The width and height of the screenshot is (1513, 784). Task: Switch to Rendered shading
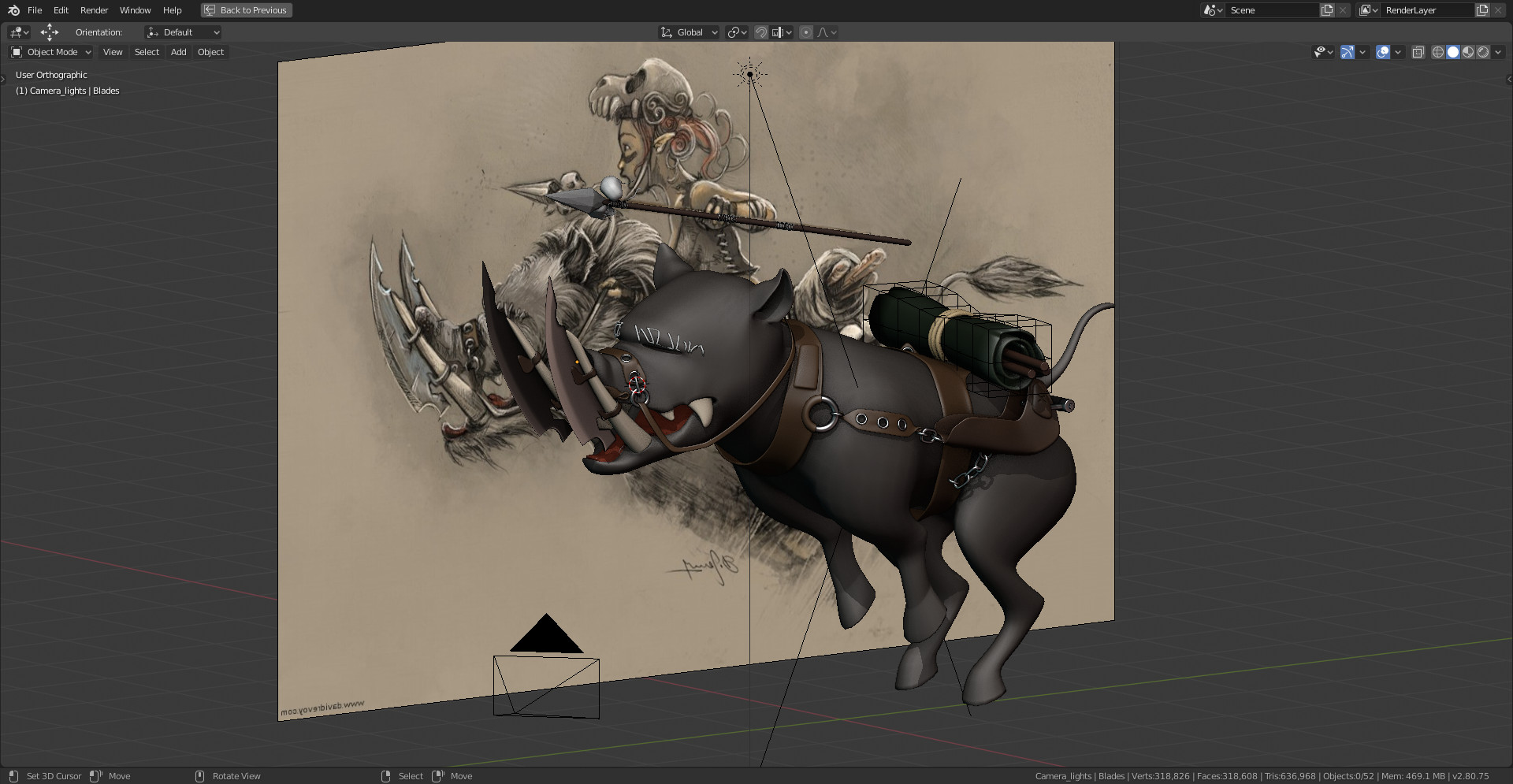[x=1483, y=52]
